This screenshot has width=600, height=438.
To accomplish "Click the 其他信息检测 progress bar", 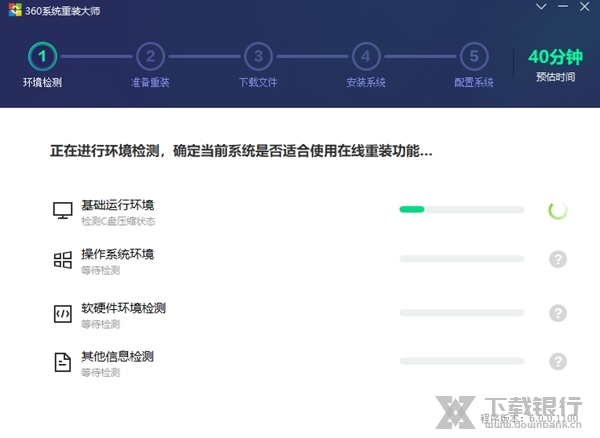I will (461, 361).
